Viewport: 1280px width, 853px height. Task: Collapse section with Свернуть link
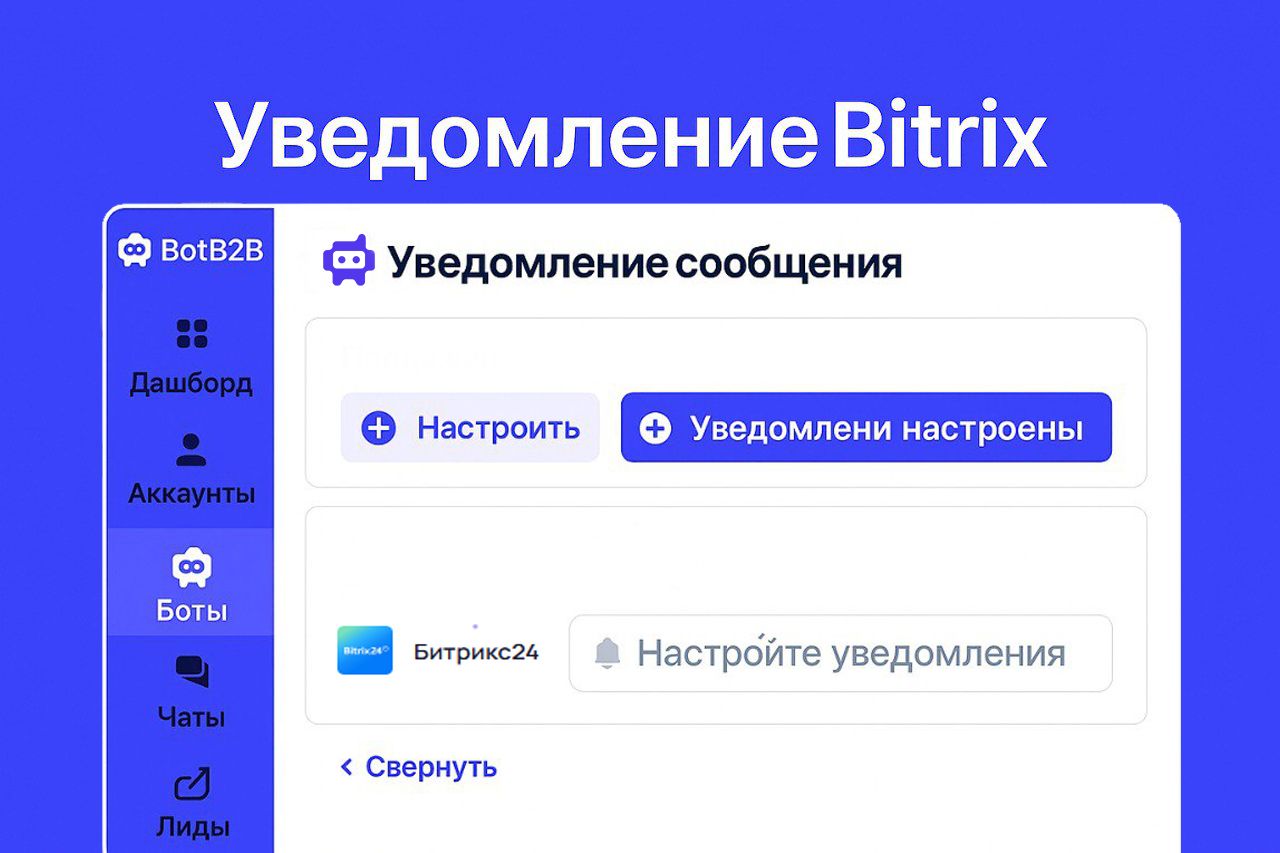tap(418, 767)
